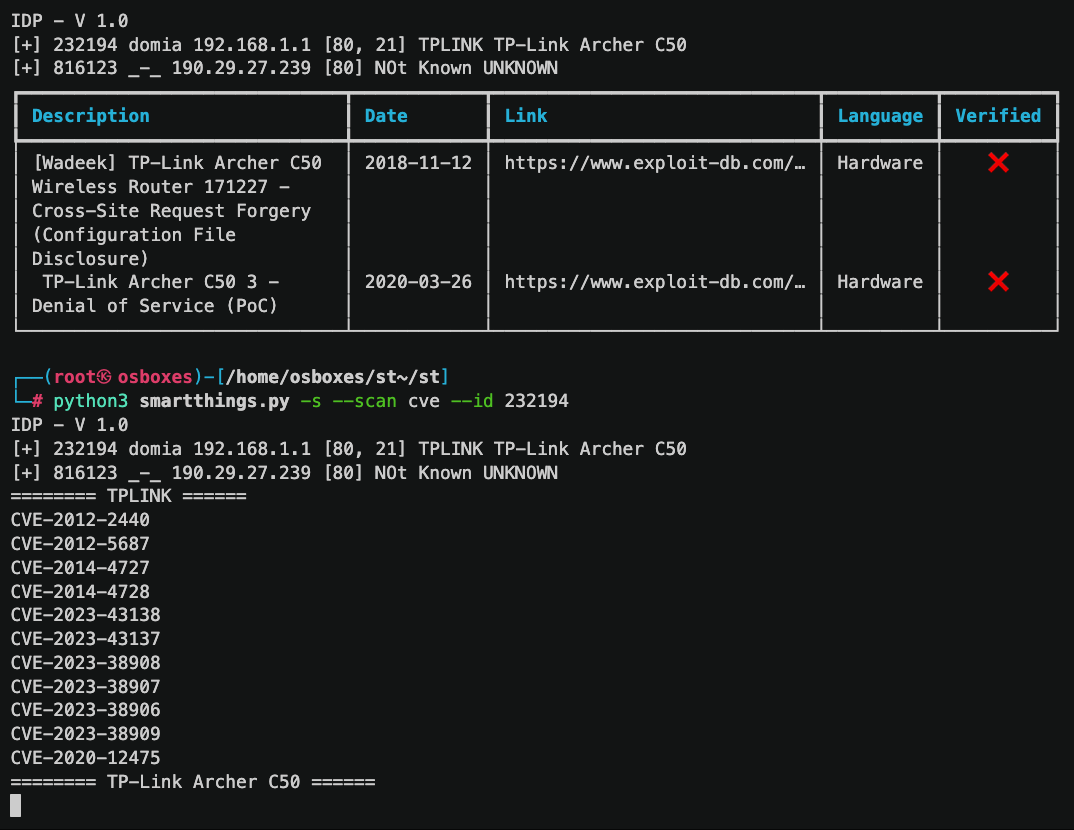Click CVE-2020-12475 in the list
1074x830 pixels.
point(86,758)
